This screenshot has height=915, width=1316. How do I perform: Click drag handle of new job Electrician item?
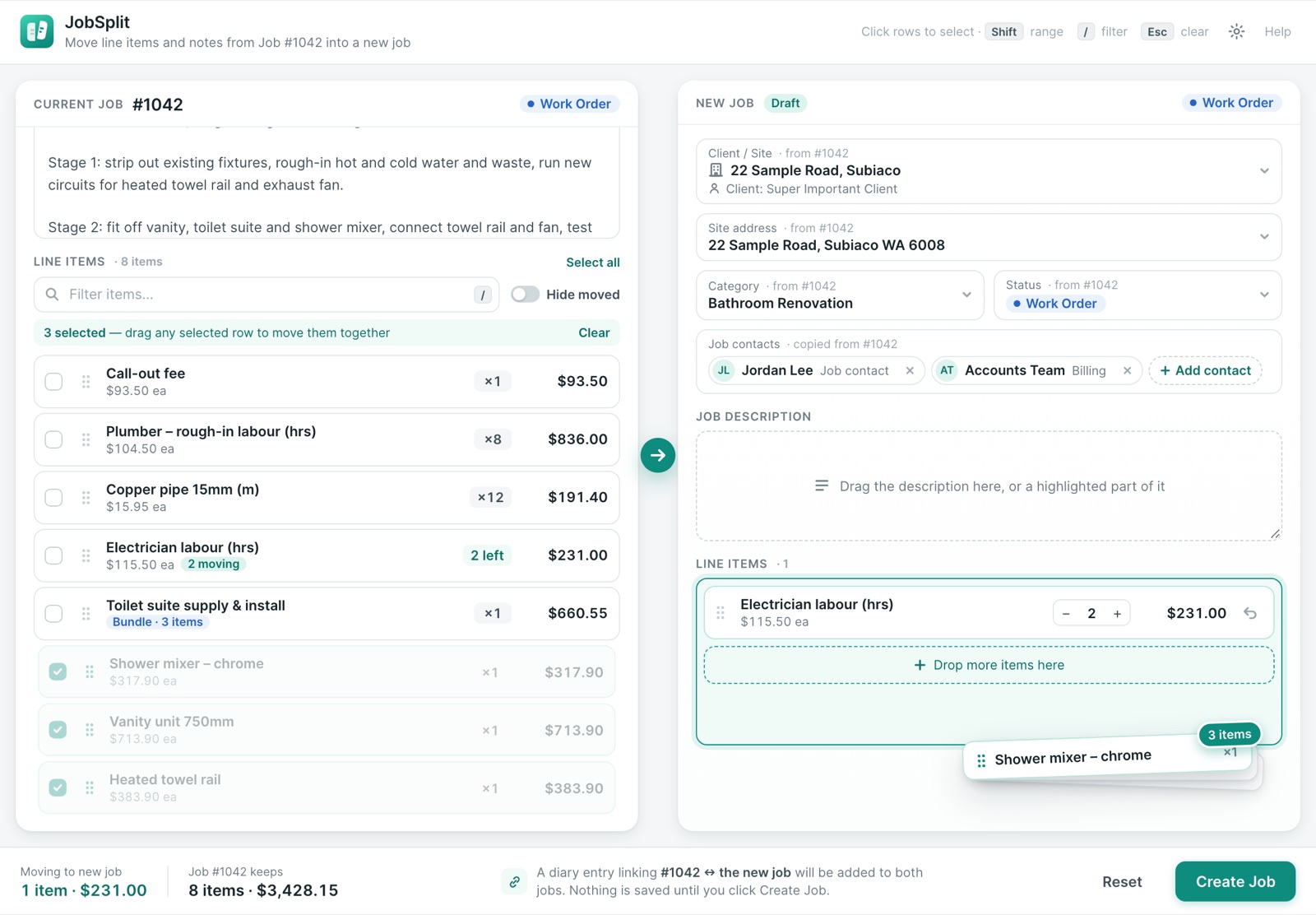click(x=721, y=613)
